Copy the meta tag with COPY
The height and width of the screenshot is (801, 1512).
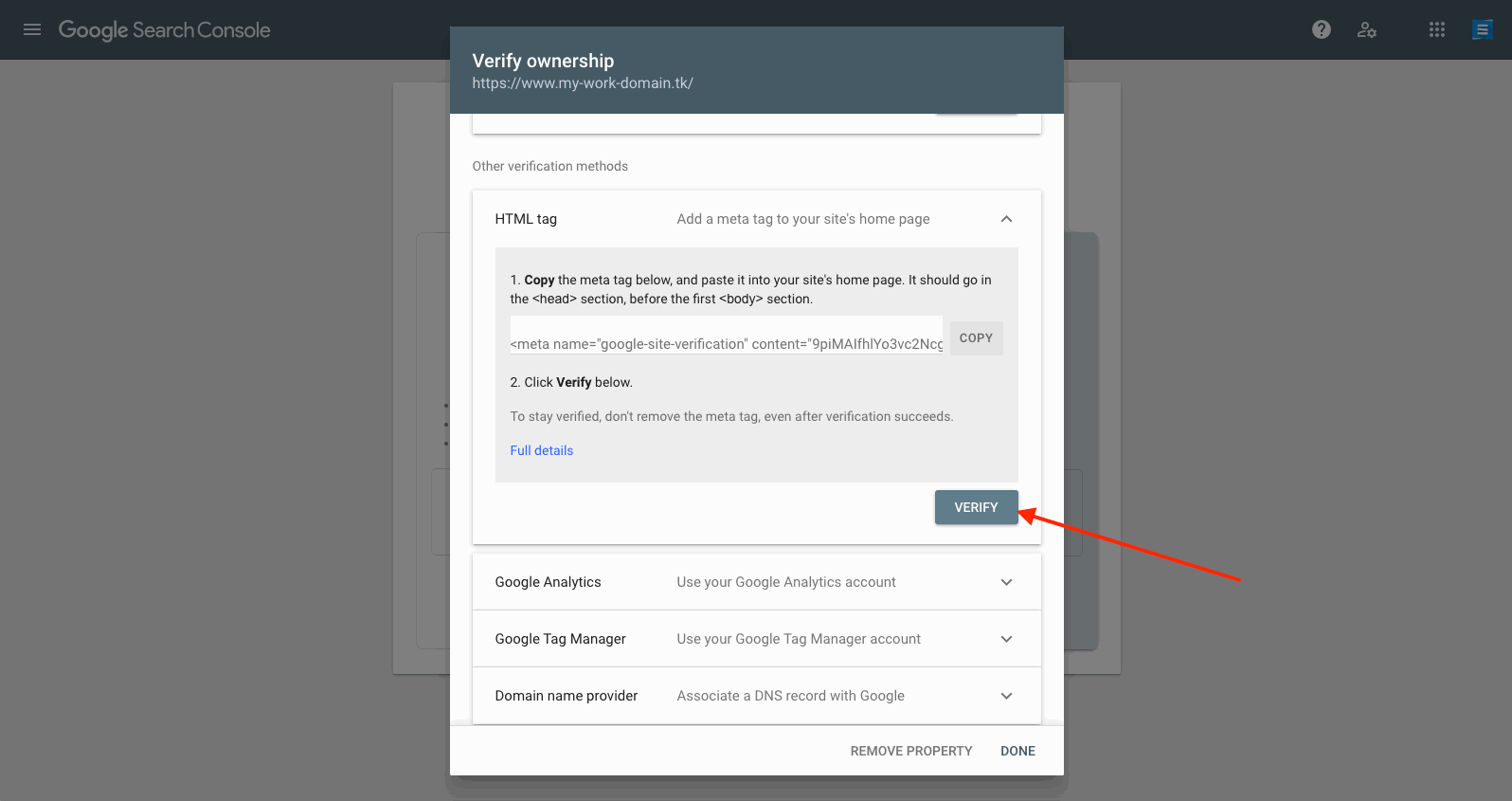976,338
